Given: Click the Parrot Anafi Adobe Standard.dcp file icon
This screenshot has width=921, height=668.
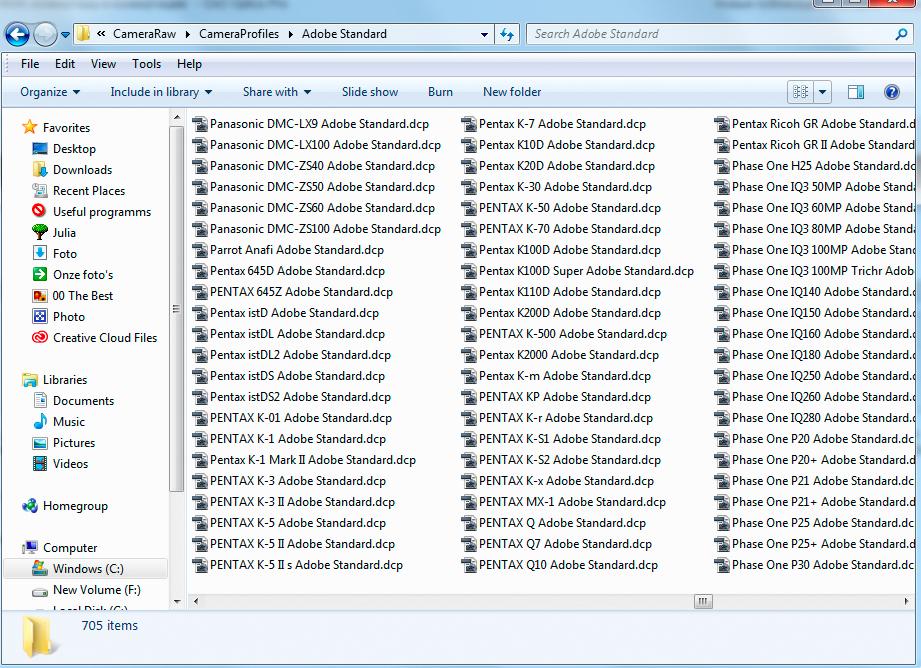Looking at the screenshot, I should [x=200, y=250].
